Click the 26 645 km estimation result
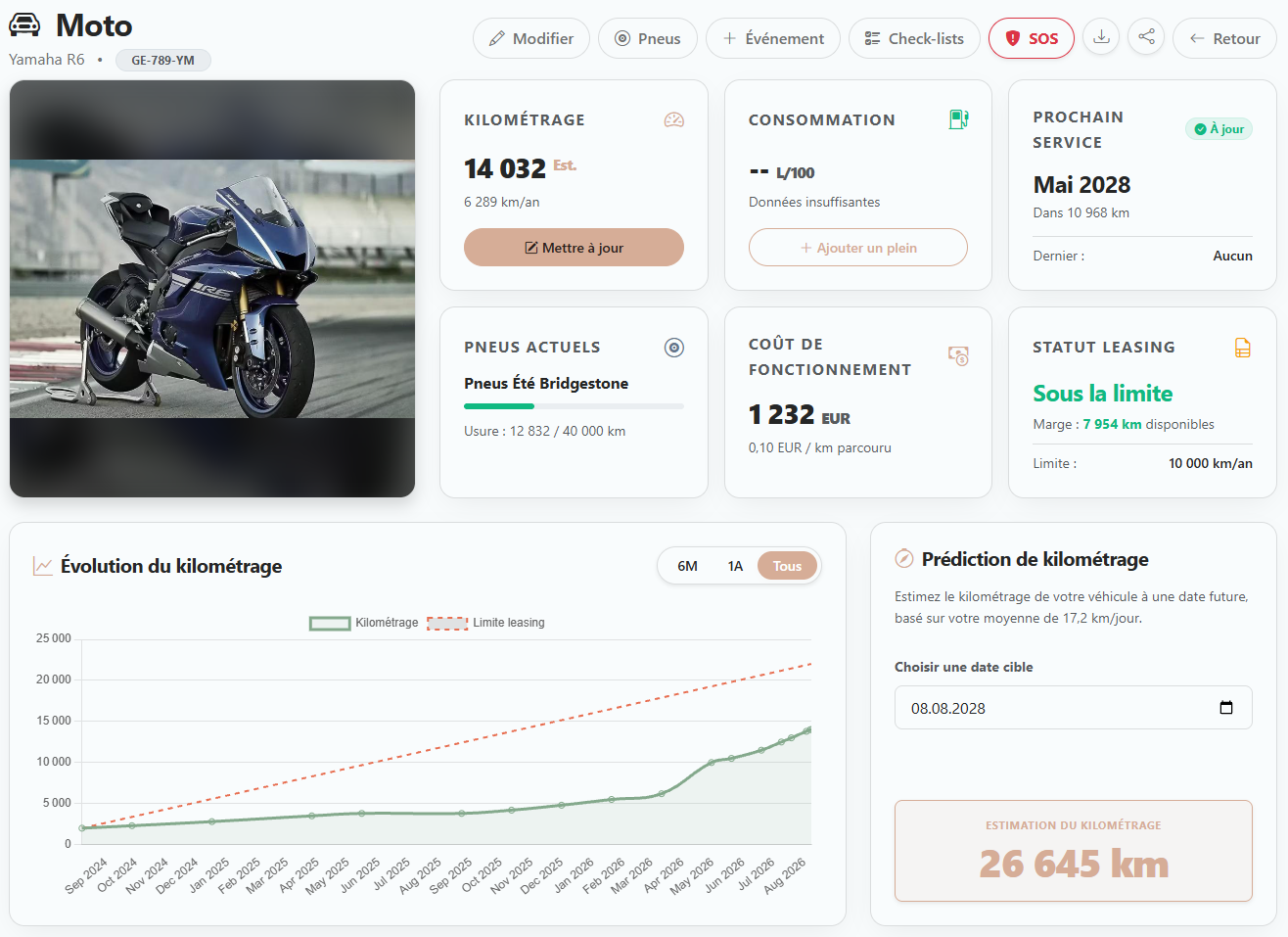 click(x=1074, y=864)
